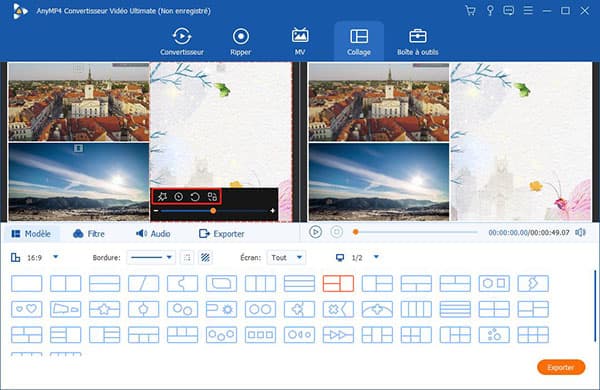Open the shopping cart purchase icon

pyautogui.click(x=470, y=11)
